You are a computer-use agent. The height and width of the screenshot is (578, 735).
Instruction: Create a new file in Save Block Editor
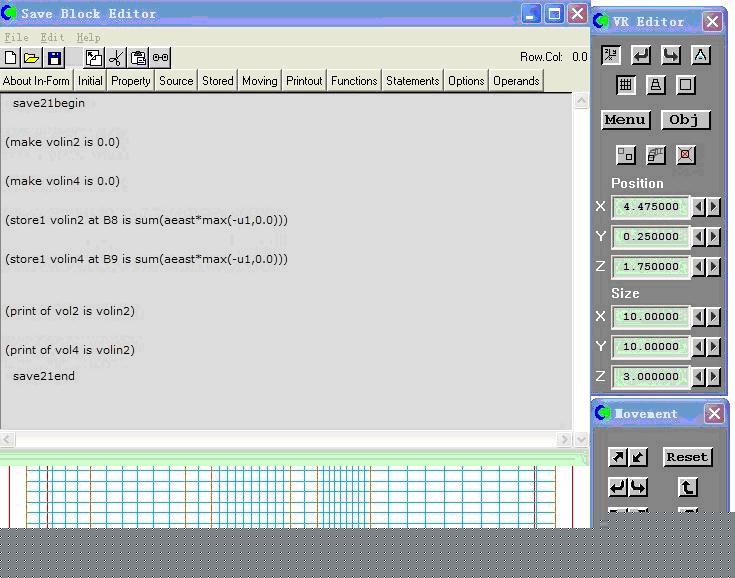tap(10, 58)
